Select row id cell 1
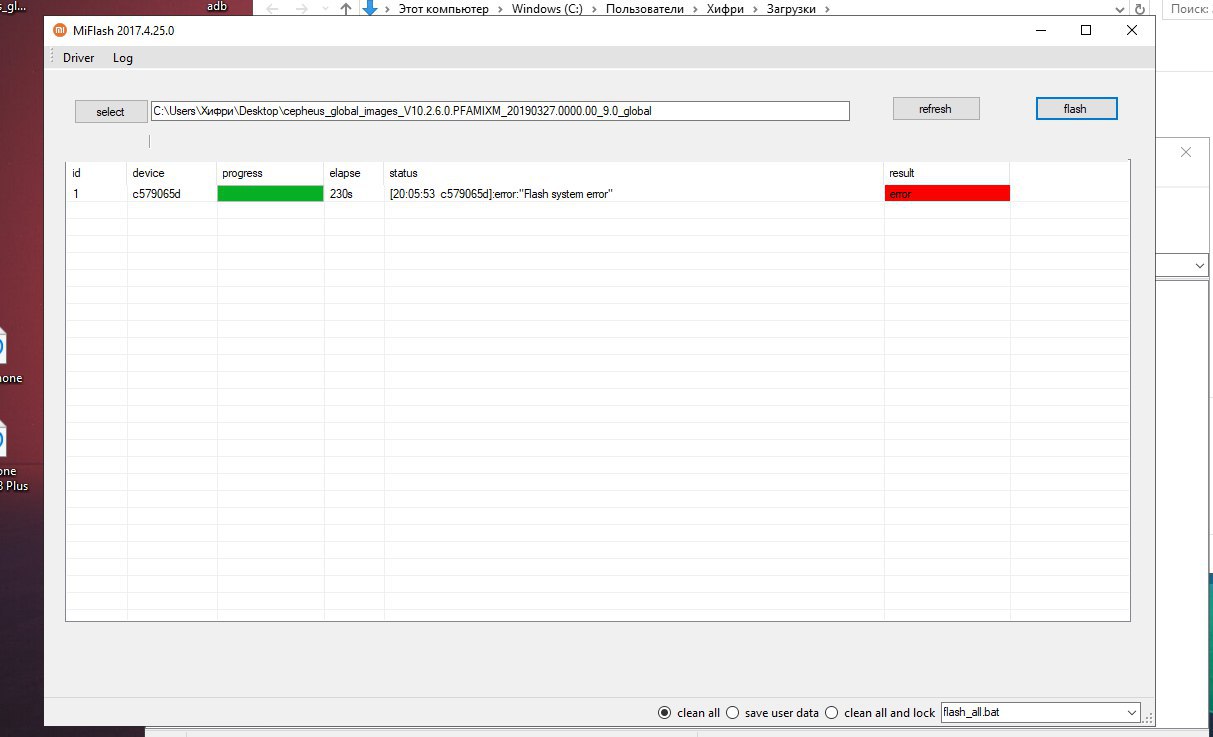This screenshot has width=1213, height=737. 76,194
